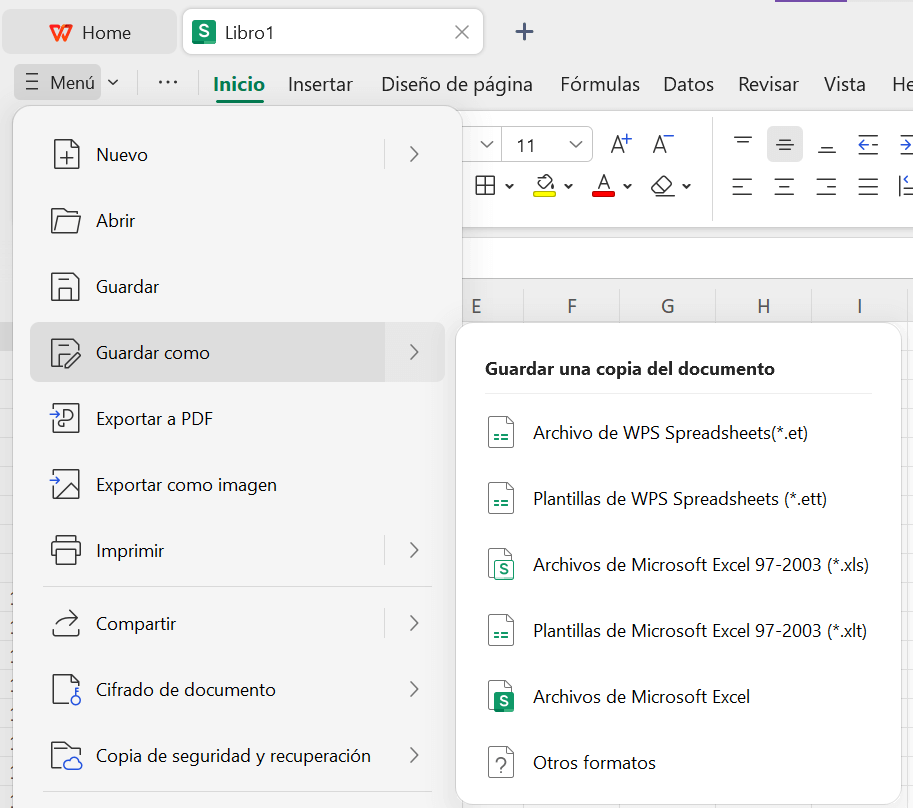The height and width of the screenshot is (808, 913).
Task: Click the Menú button
Action: tap(60, 83)
